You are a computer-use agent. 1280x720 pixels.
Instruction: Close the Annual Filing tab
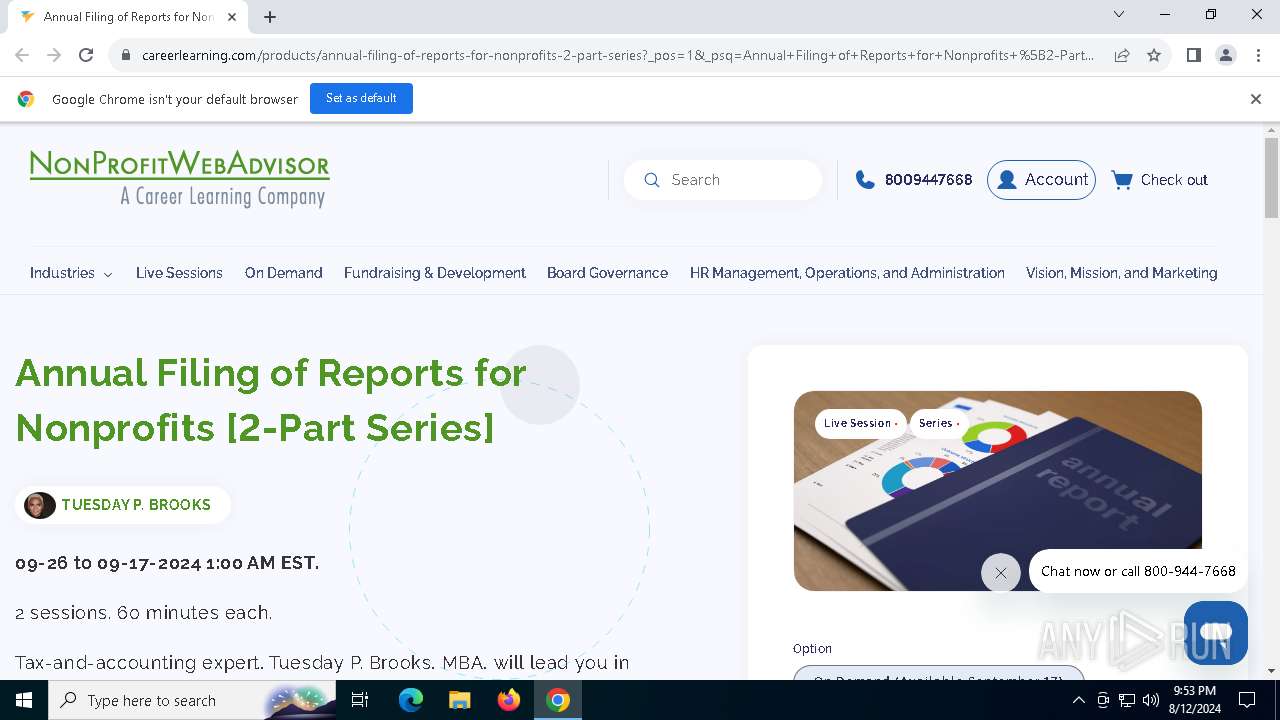232,17
